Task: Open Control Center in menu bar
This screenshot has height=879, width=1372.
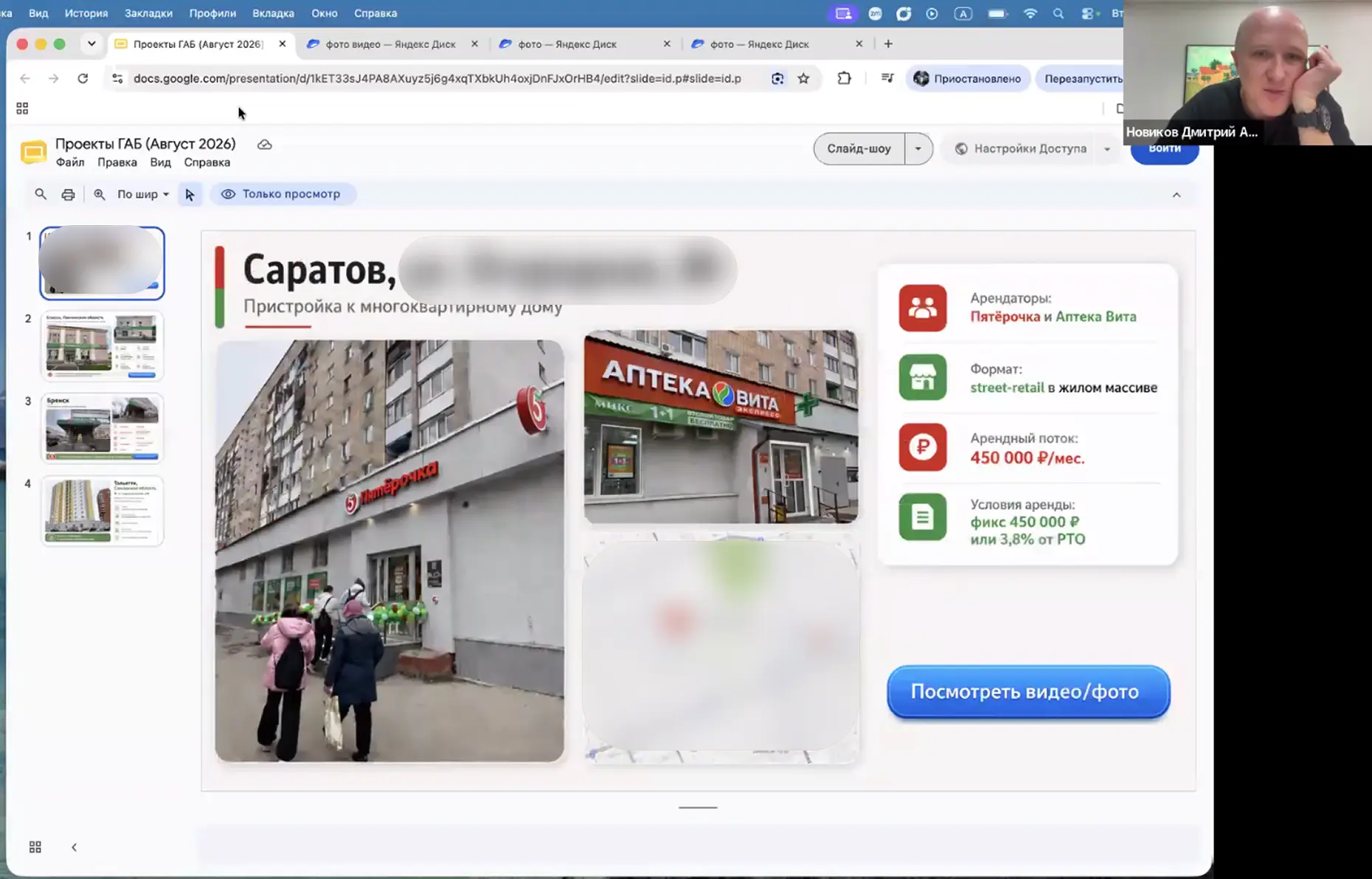Action: coord(1088,13)
